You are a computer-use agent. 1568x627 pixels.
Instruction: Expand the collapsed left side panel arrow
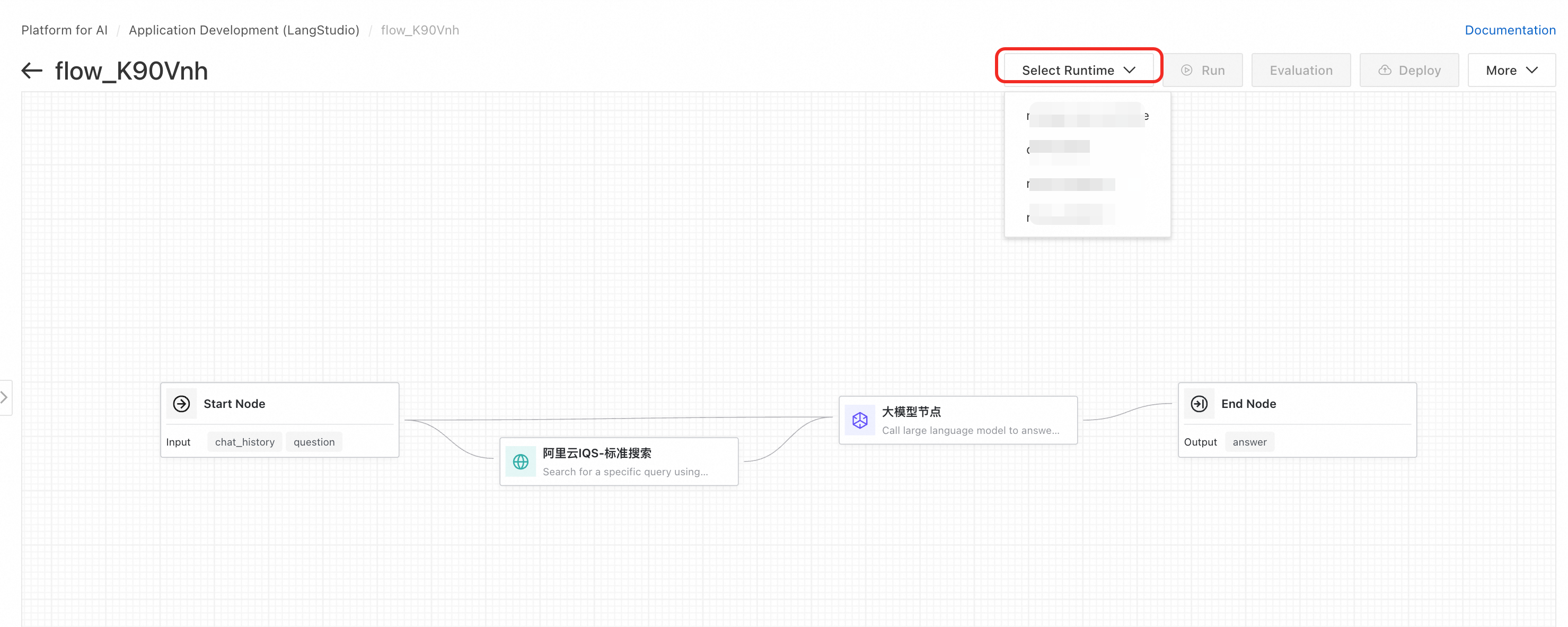[5, 397]
